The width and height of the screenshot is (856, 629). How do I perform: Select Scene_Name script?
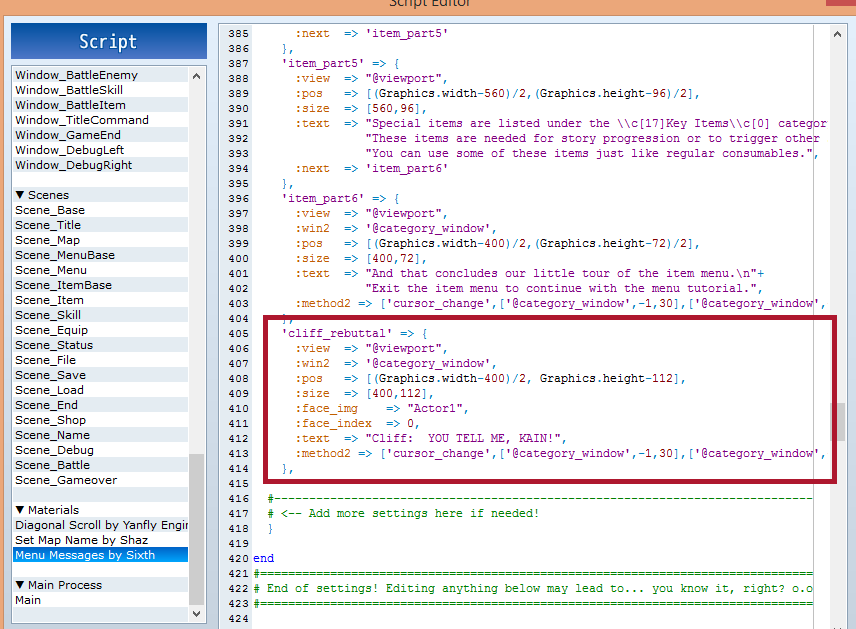pyautogui.click(x=100, y=435)
